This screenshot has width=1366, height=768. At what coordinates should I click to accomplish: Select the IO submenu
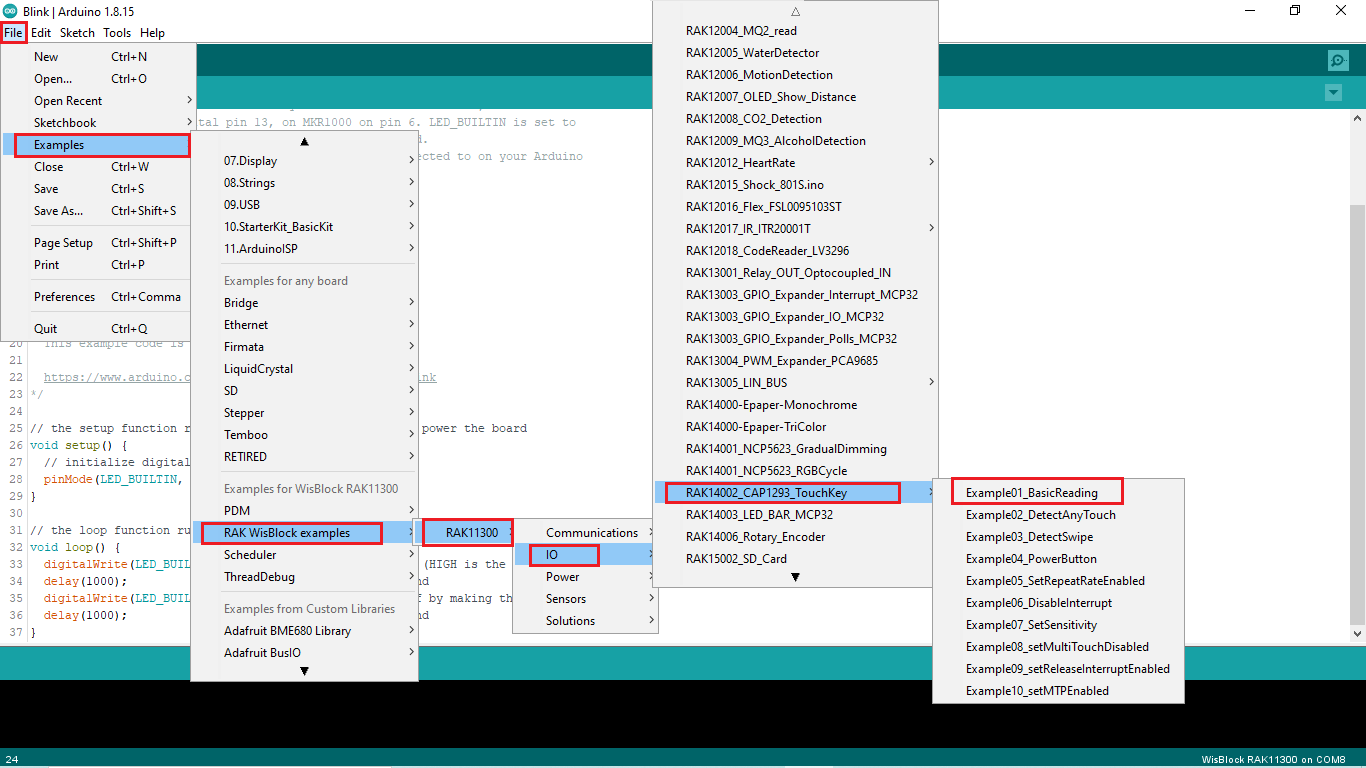(x=586, y=555)
